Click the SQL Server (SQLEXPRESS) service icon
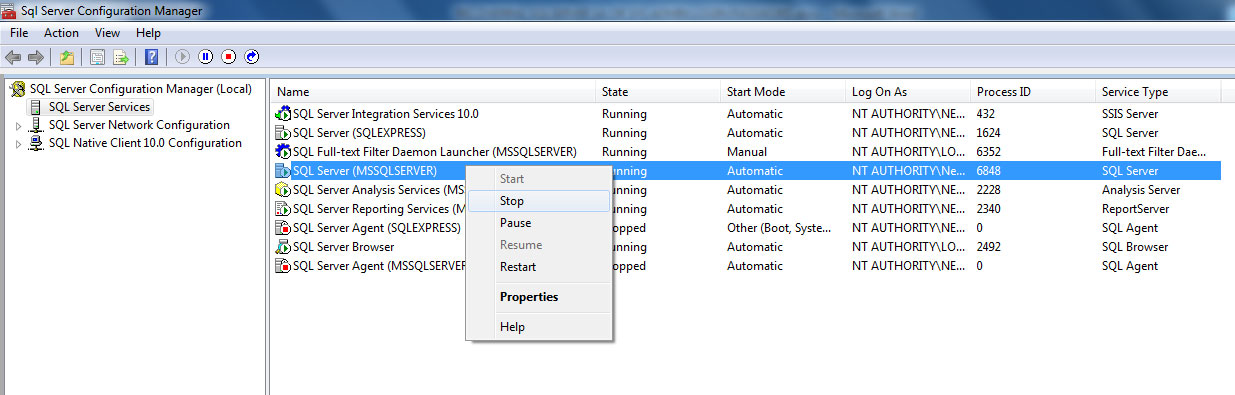Screen dimensions: 1235x395 click(x=283, y=133)
